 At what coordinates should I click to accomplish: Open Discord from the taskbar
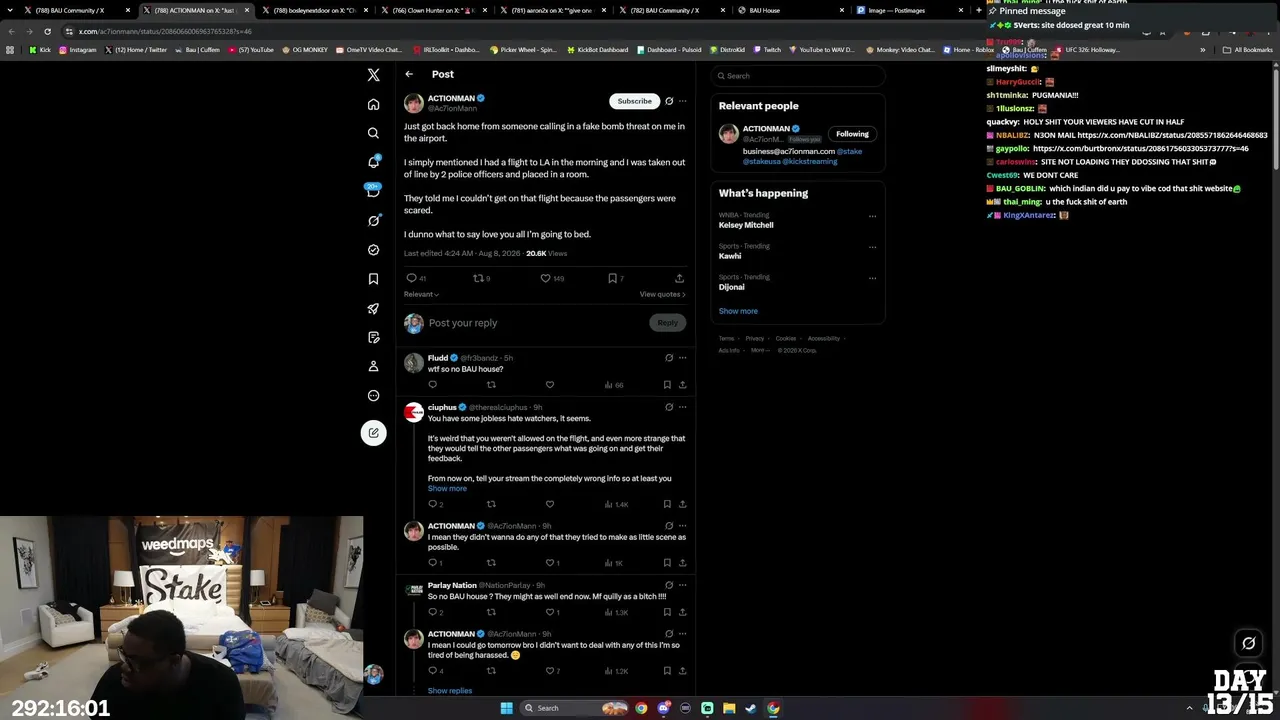pyautogui.click(x=663, y=708)
